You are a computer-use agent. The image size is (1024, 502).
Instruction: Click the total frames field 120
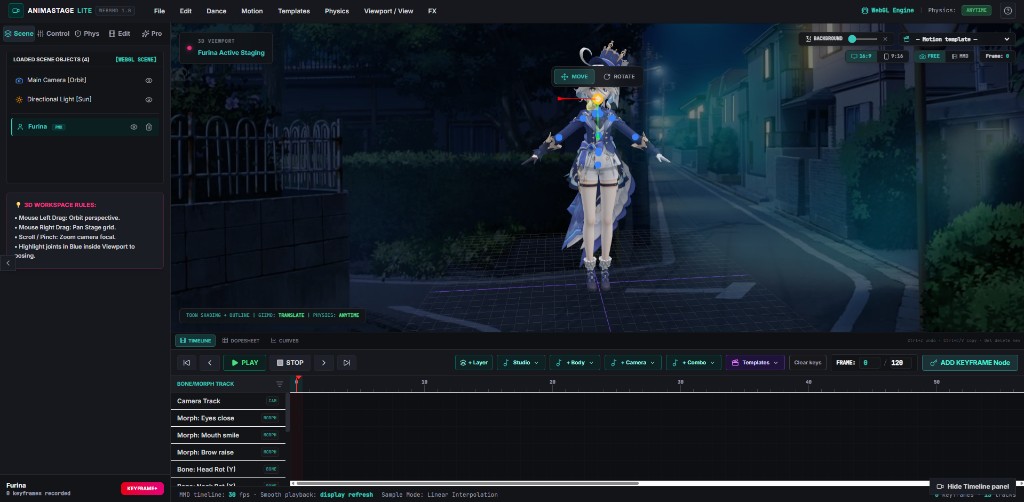(901, 363)
